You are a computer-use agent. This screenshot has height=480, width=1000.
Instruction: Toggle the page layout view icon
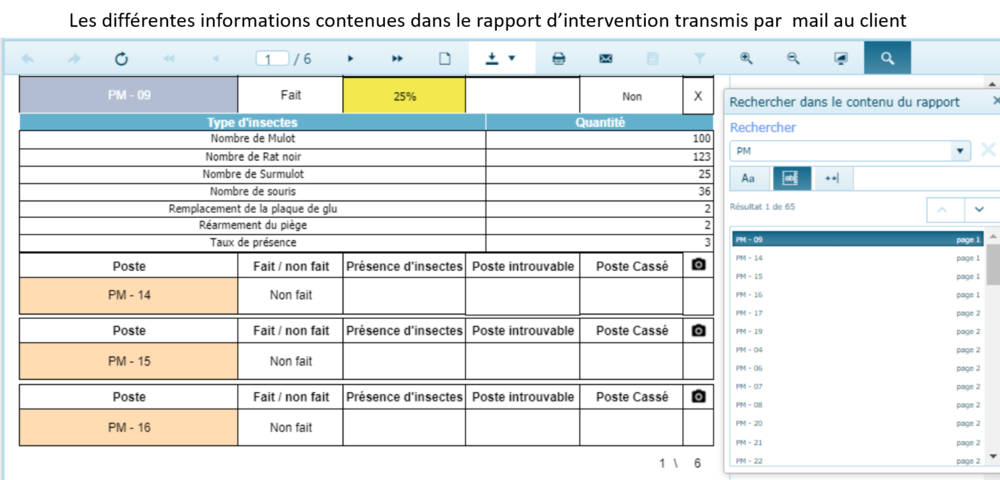[445, 59]
